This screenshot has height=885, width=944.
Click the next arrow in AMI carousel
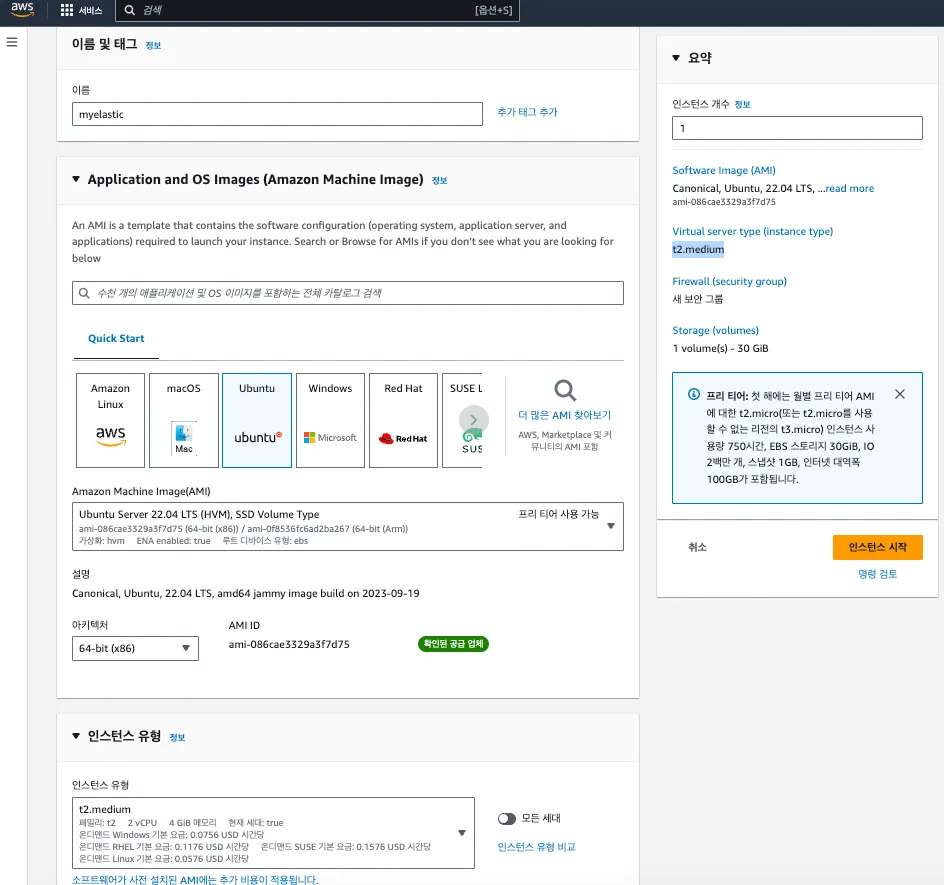pos(474,420)
